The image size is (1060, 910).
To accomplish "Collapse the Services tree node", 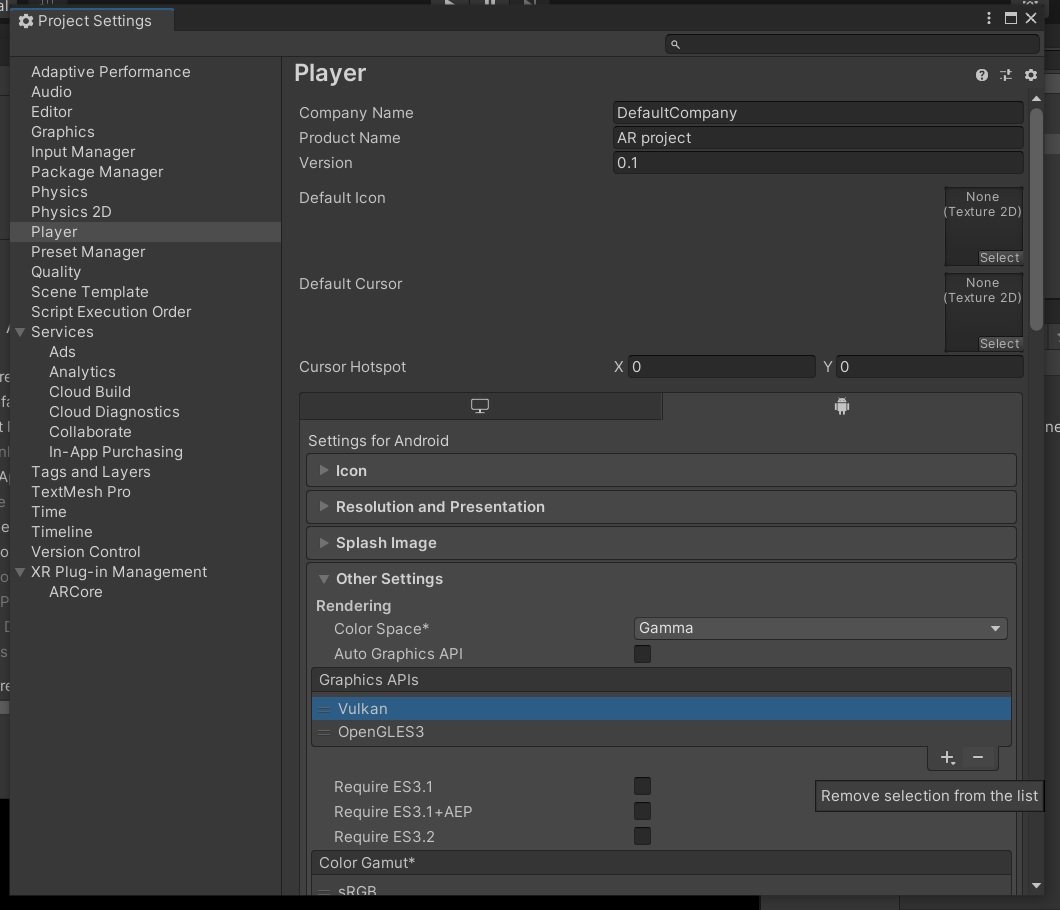I will 20,332.
